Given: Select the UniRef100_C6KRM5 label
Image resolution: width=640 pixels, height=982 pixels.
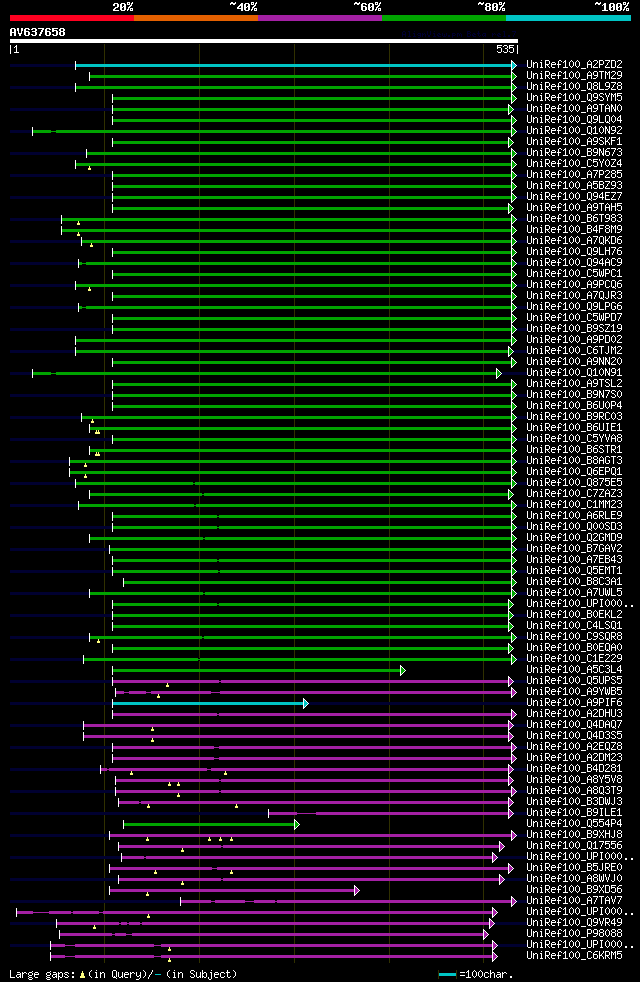Looking at the screenshot, I should click(x=574, y=957).
